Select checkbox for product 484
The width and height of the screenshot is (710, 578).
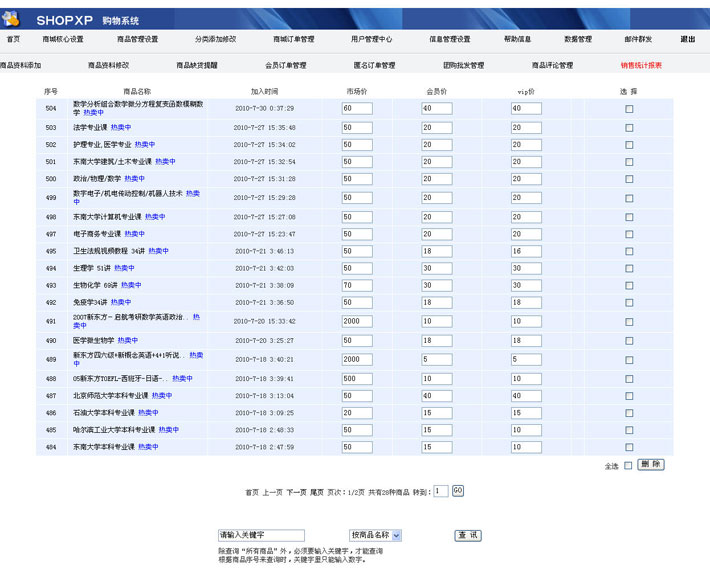coord(629,447)
